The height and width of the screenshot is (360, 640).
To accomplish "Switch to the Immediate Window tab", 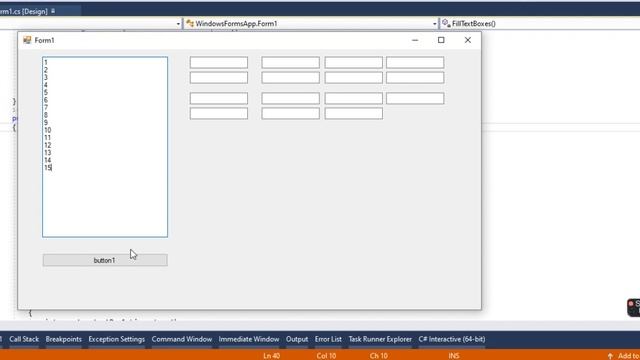I will click(249, 339).
